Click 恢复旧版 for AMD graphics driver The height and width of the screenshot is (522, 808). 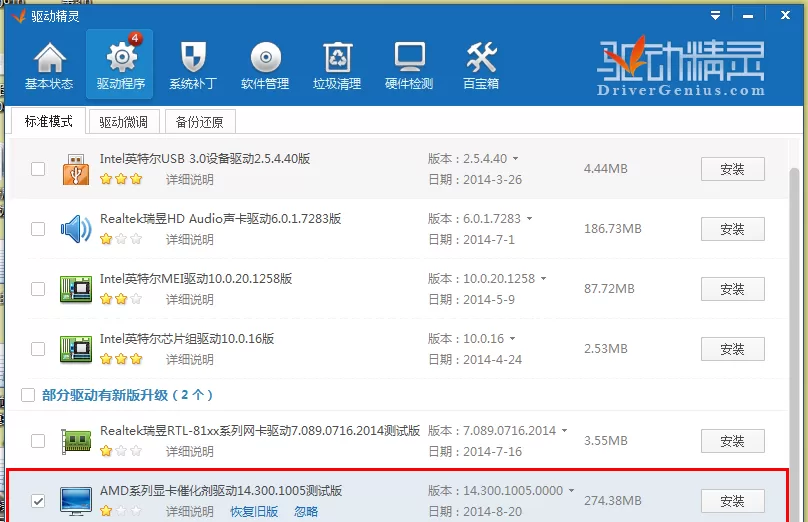click(254, 512)
